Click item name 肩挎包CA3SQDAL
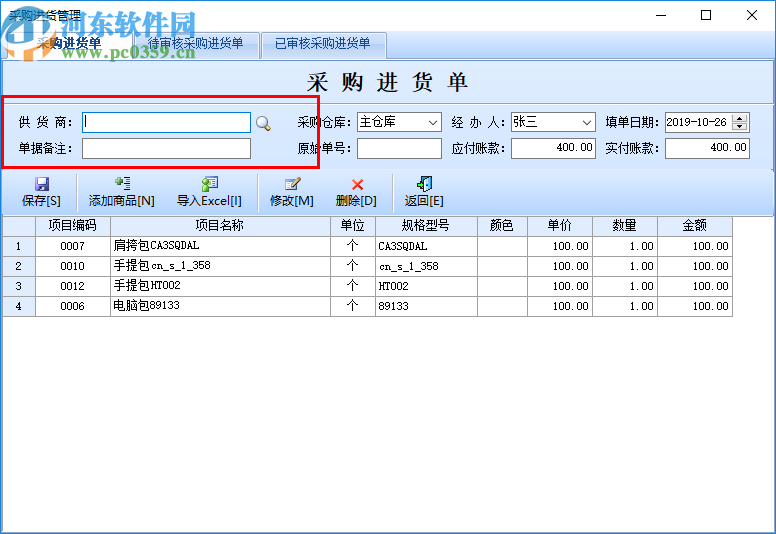Screen dimensions: 776x534 [220, 246]
